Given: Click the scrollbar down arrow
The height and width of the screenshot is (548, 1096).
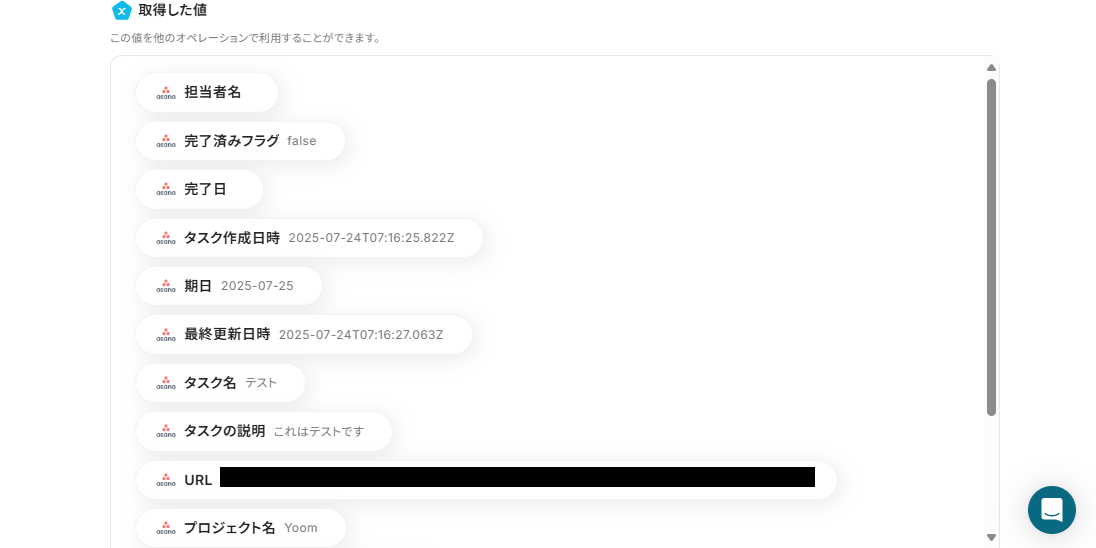Looking at the screenshot, I should click(x=991, y=537).
